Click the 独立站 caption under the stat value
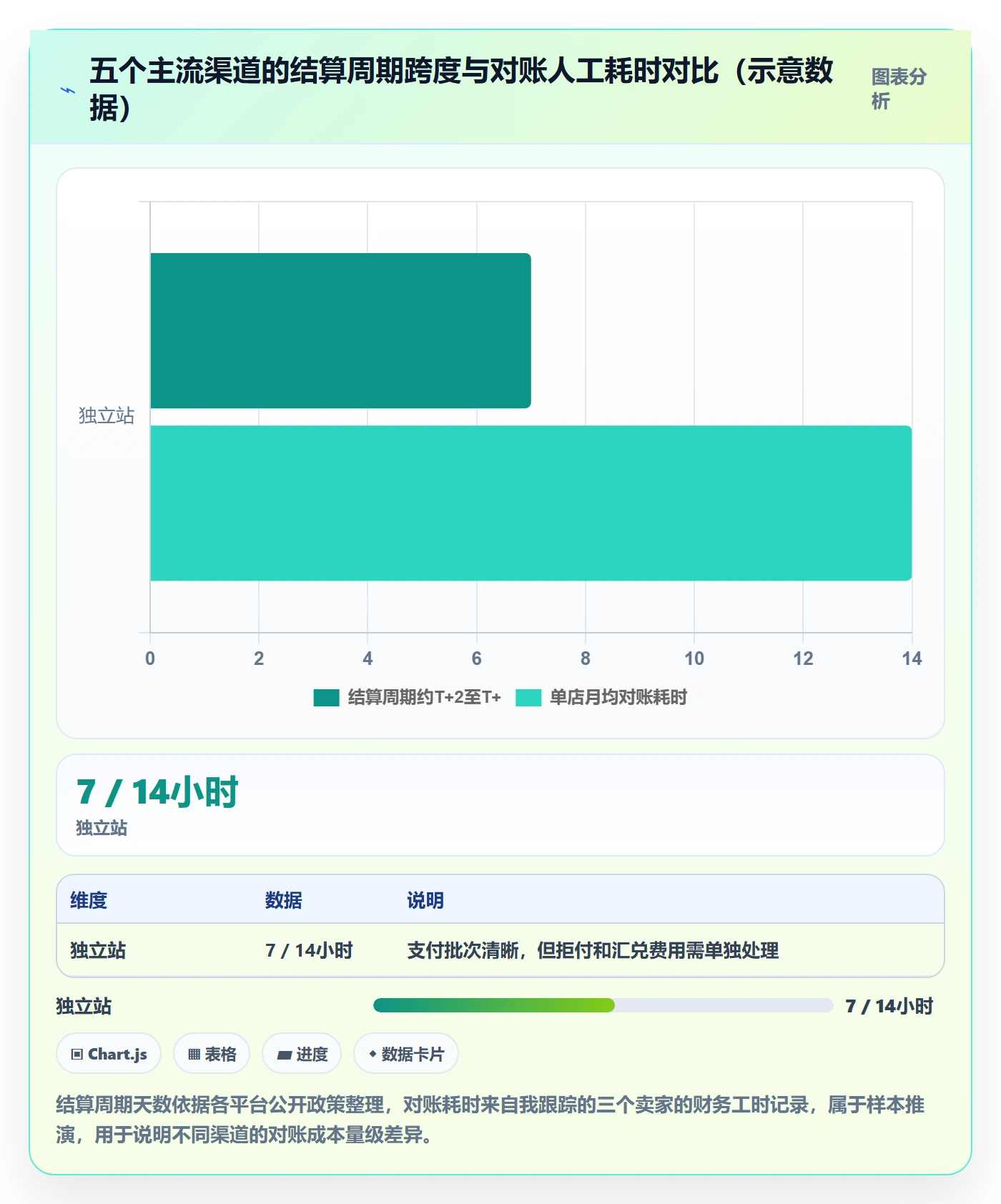This screenshot has height=1204, width=1001. [102, 828]
